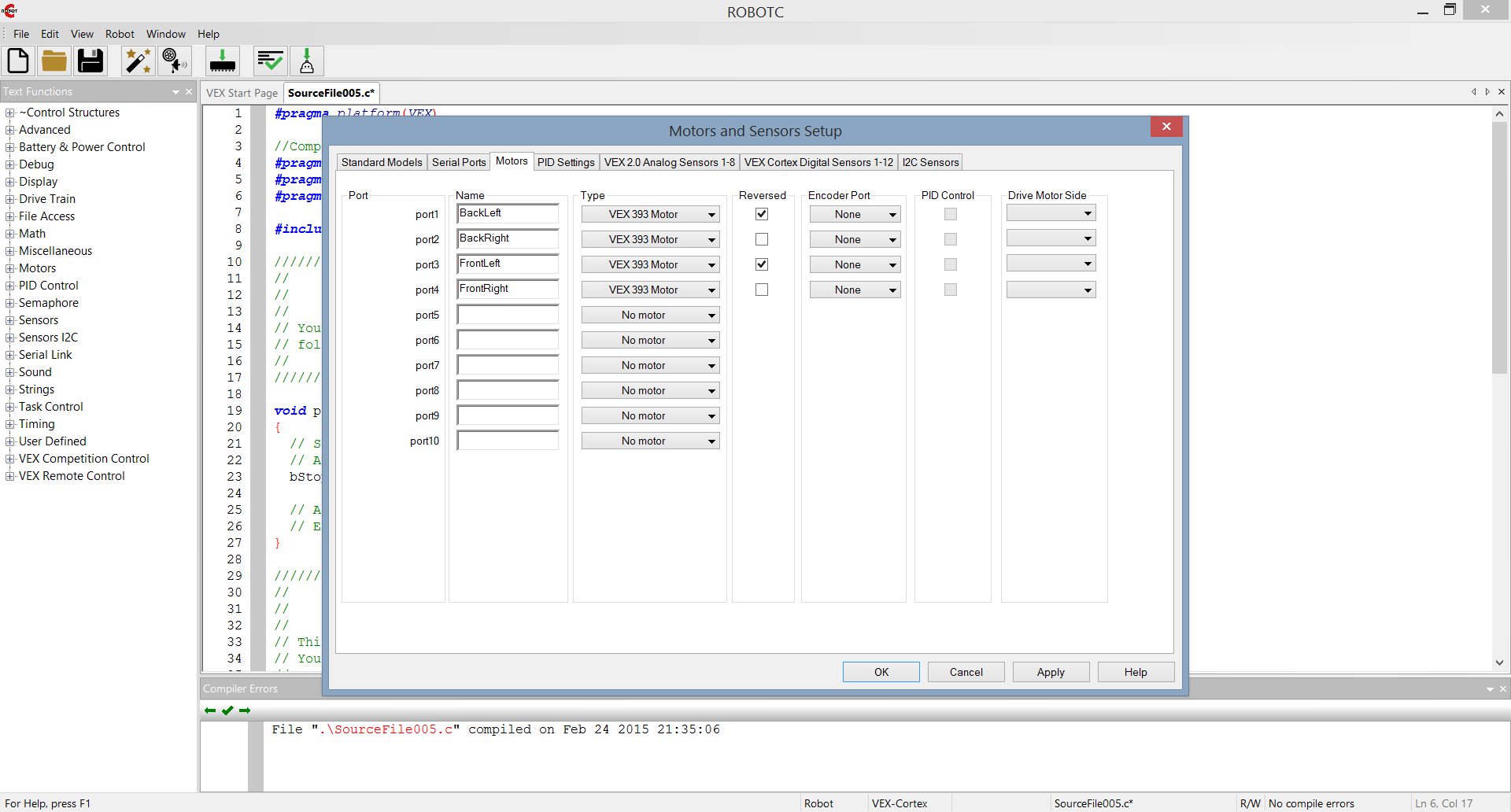Viewport: 1511px width, 812px height.
Task: Click the 'No compile errors' status text
Action: (x=1311, y=803)
